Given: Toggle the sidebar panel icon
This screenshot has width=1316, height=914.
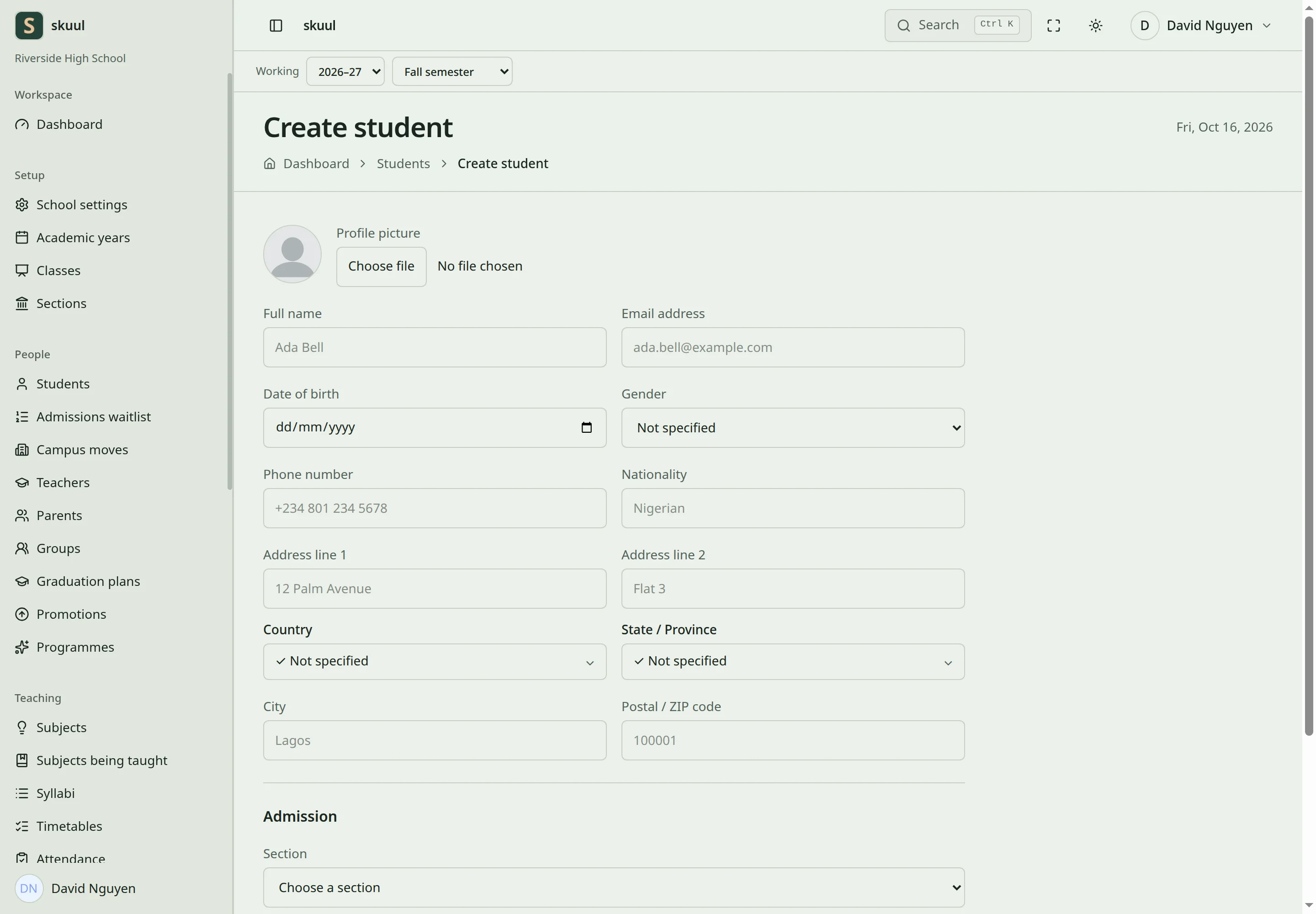Looking at the screenshot, I should click(276, 26).
